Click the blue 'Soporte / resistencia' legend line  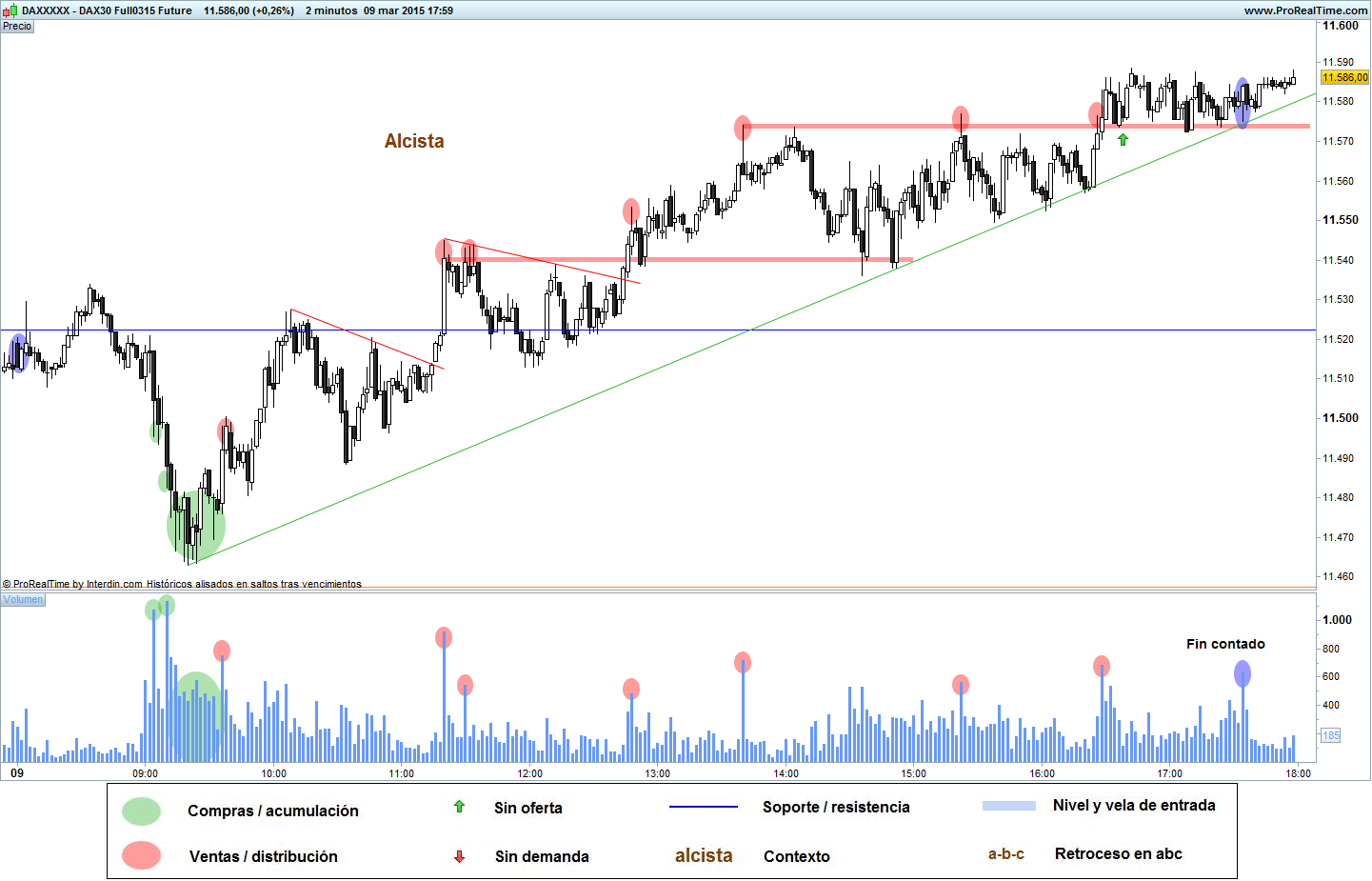[x=703, y=807]
